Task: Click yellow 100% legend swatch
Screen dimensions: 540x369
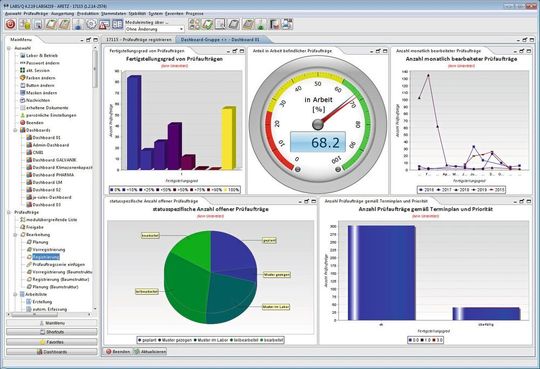Action: [x=226, y=190]
